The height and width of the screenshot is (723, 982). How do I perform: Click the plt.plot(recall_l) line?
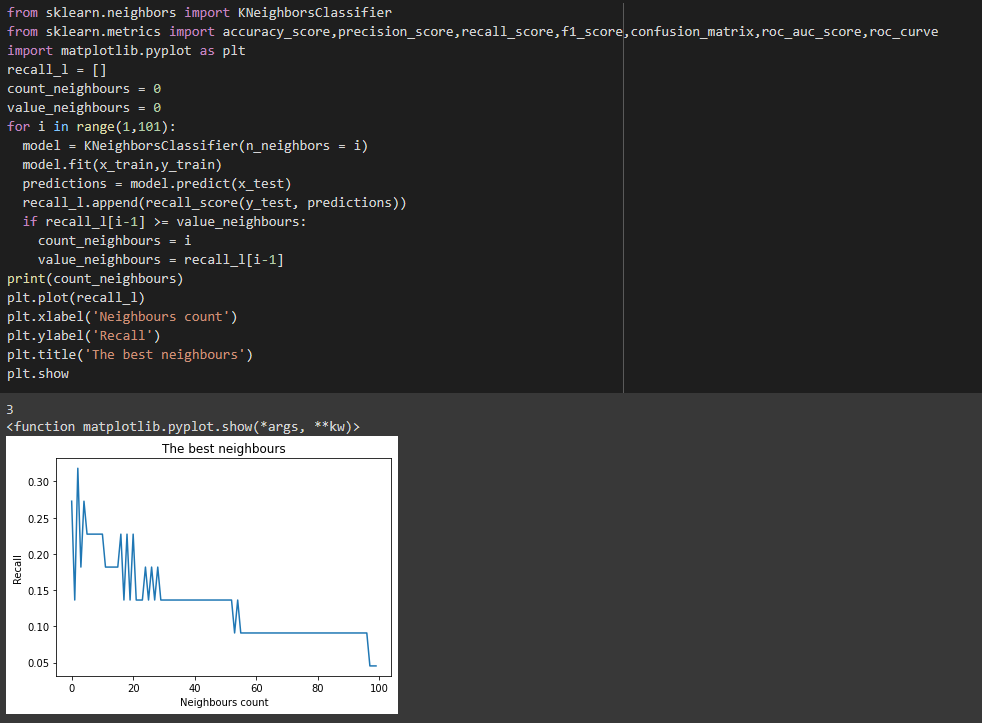coord(76,298)
